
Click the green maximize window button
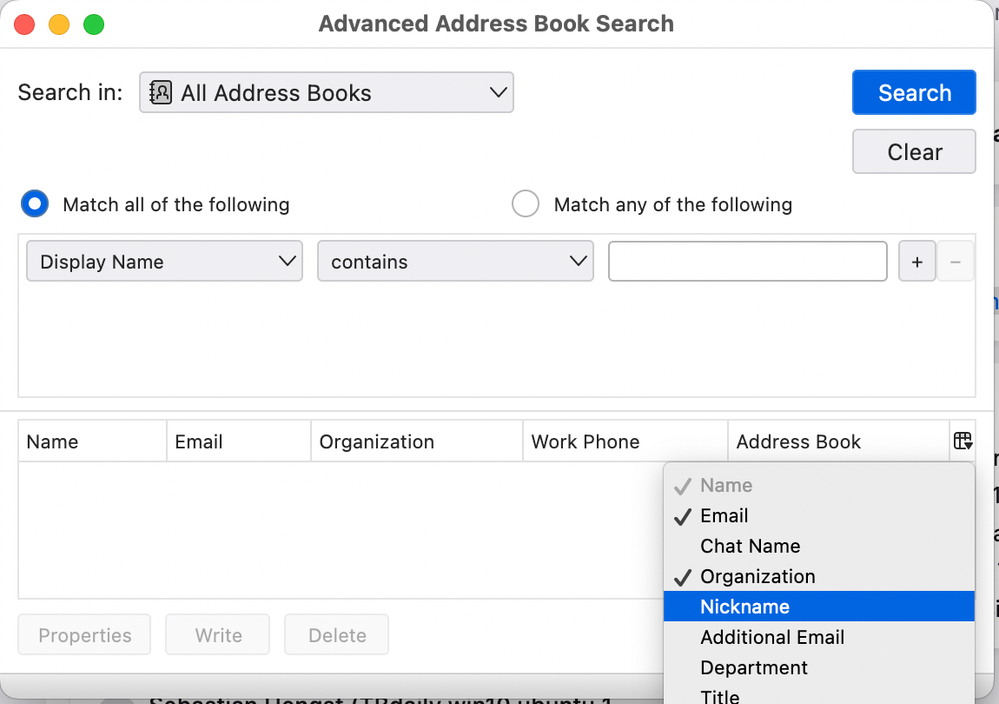(93, 24)
